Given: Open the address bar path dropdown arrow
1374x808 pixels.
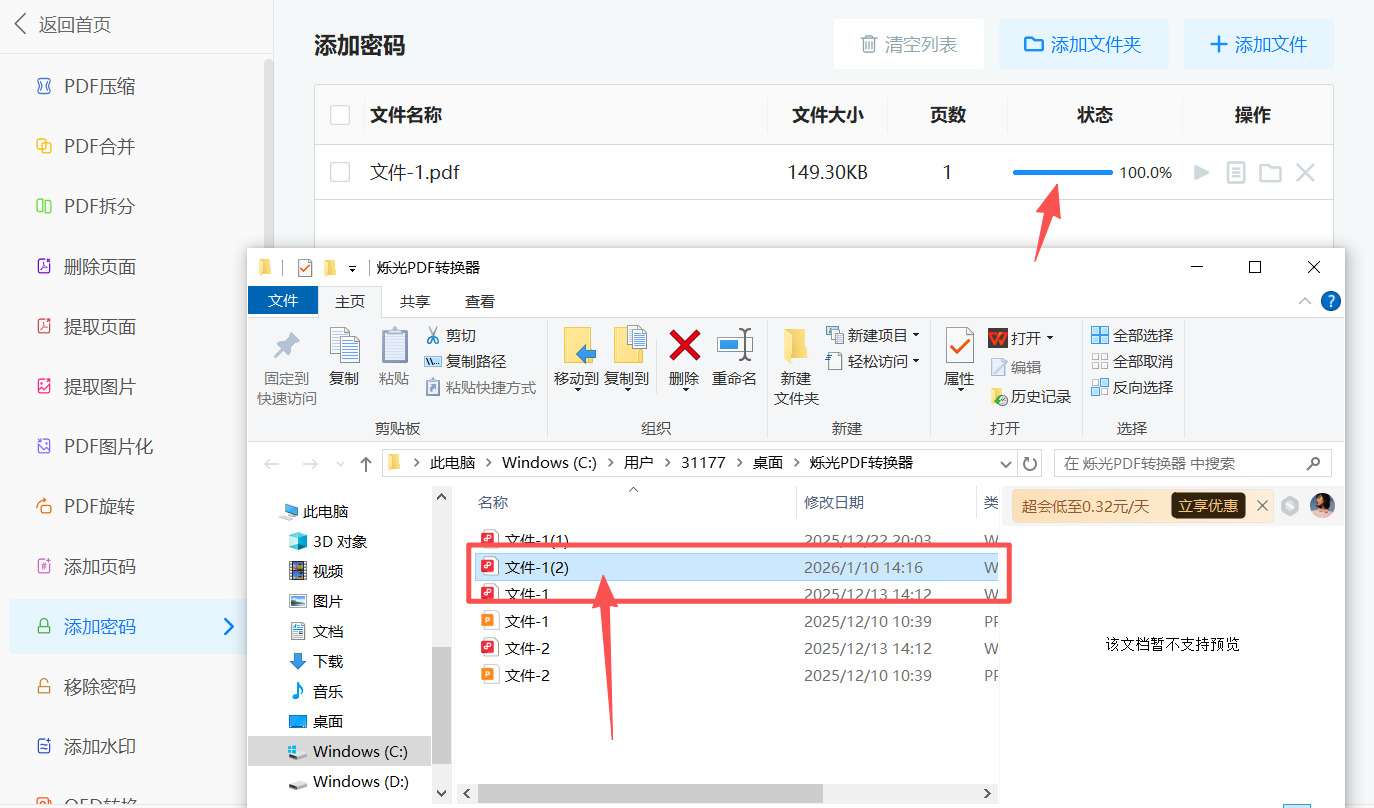Looking at the screenshot, I should coord(1006,462).
